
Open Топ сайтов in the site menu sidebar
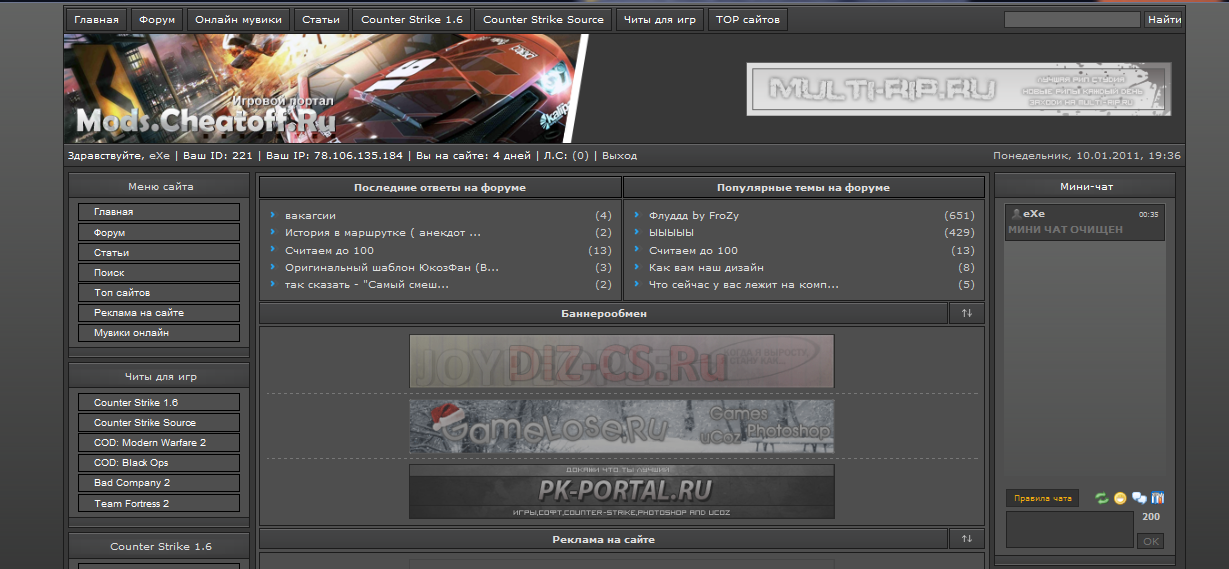tap(159, 292)
